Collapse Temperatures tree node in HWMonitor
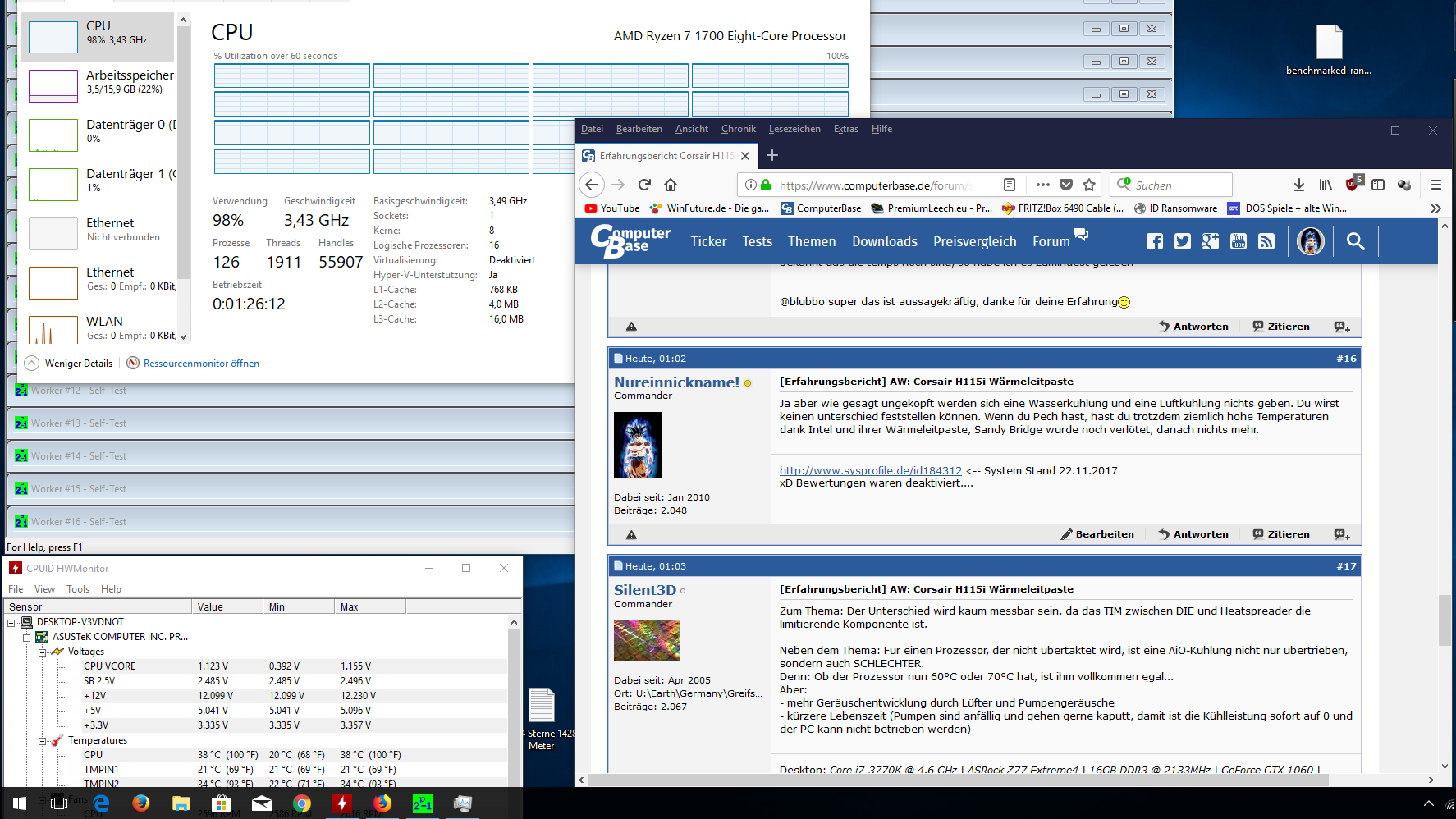Image resolution: width=1456 pixels, height=819 pixels. [42, 741]
